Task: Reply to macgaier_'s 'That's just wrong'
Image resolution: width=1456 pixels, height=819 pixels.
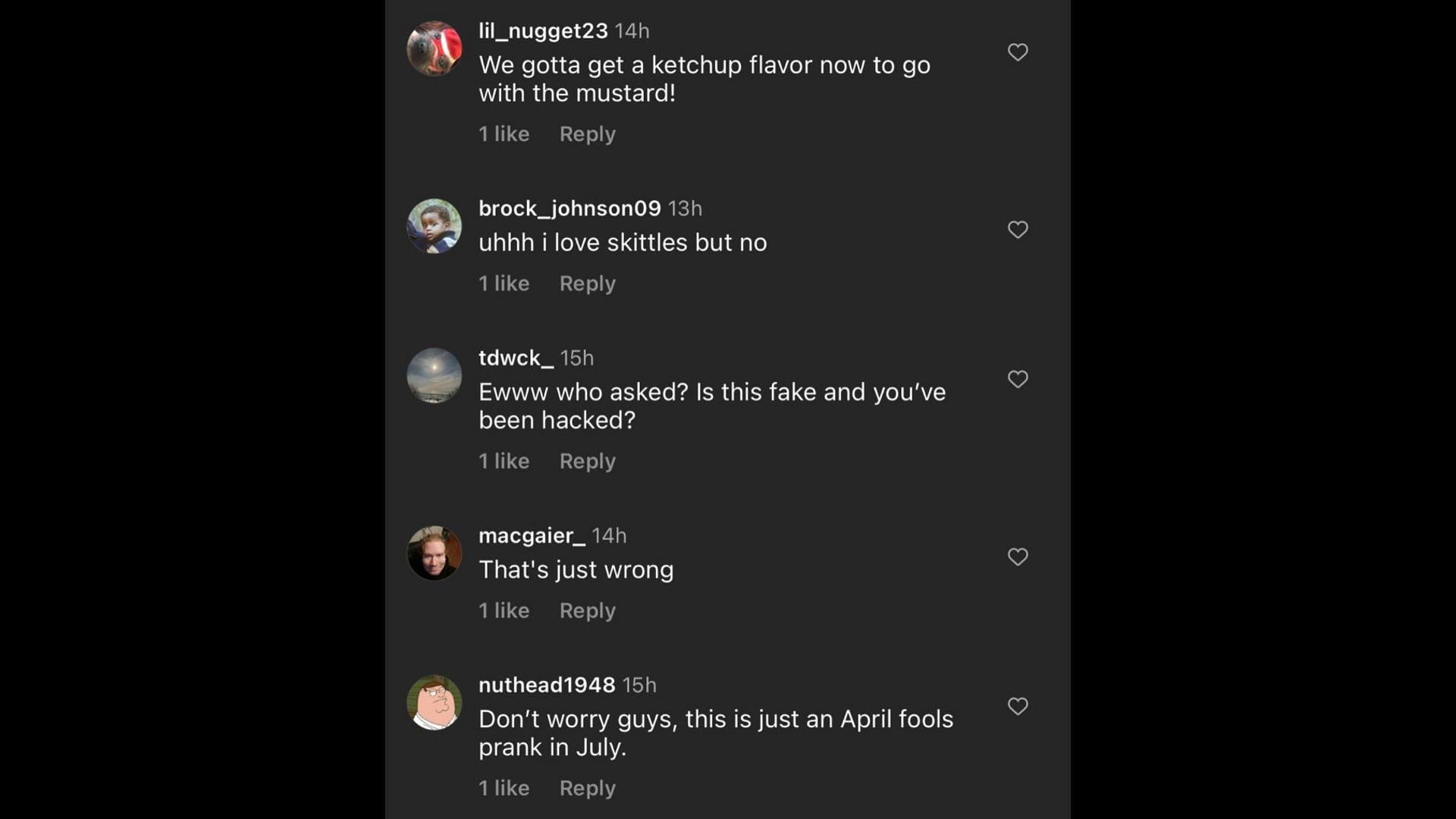Action: (x=587, y=610)
